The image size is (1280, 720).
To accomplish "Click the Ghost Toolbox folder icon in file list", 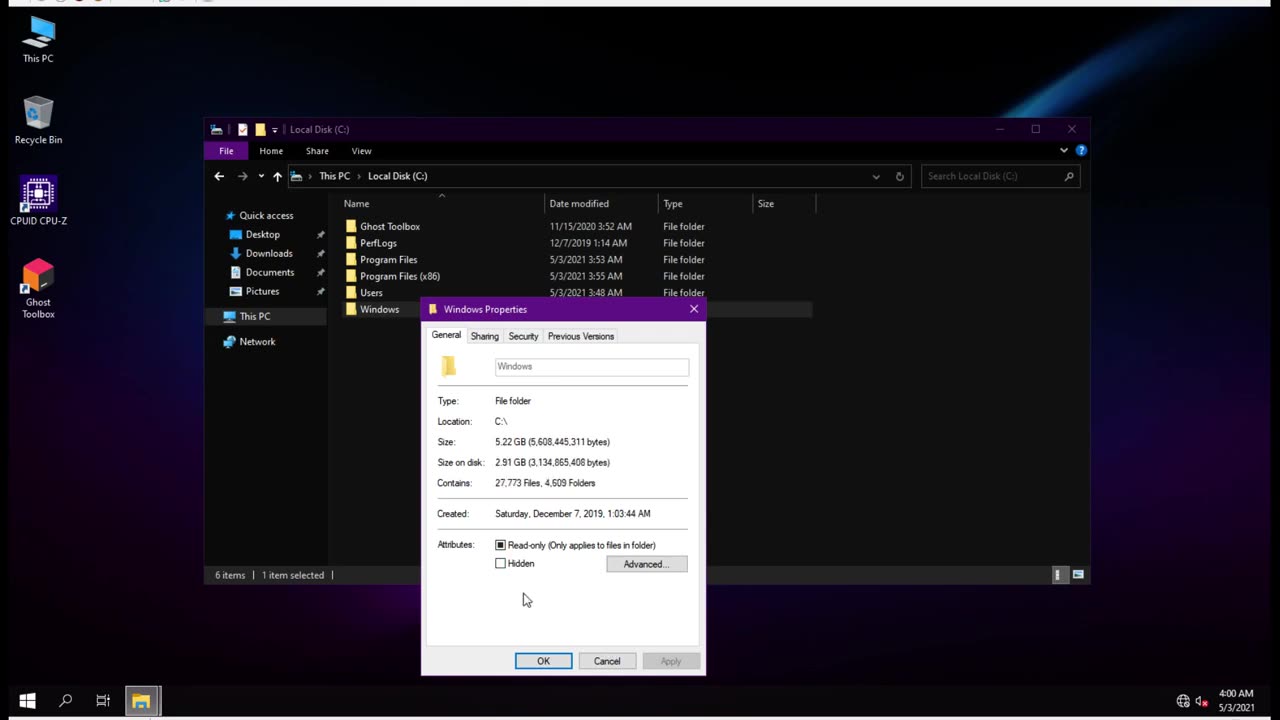I will click(x=351, y=226).
